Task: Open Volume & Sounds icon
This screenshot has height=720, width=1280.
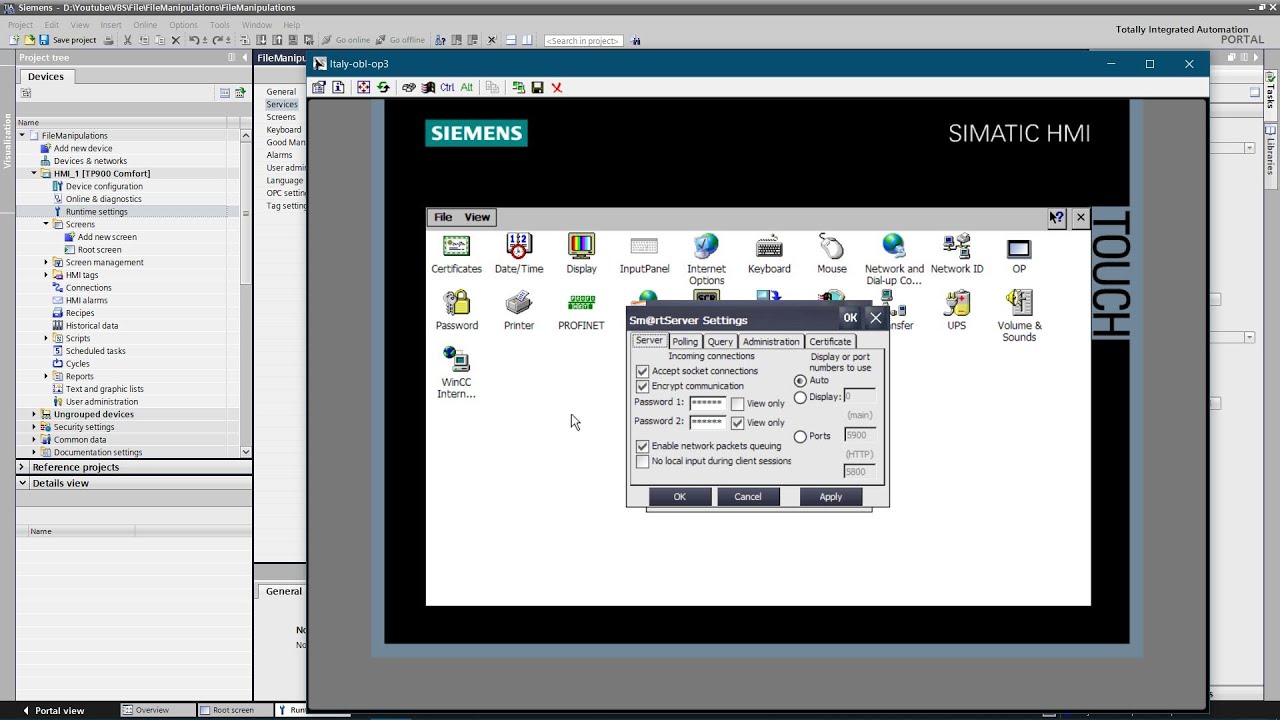Action: (1019, 316)
